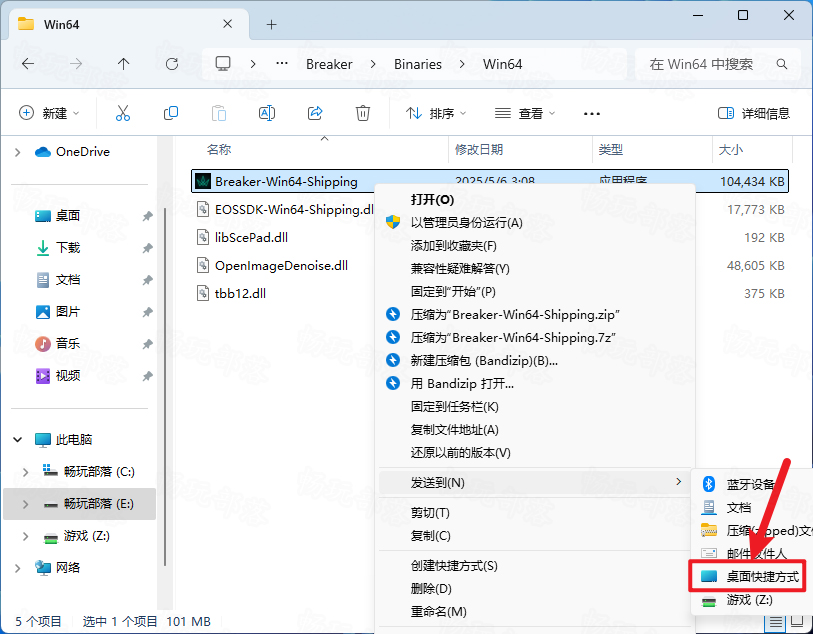The width and height of the screenshot is (813, 634).
Task: Expand the 网络 tree node
Action: pyautogui.click(x=18, y=568)
